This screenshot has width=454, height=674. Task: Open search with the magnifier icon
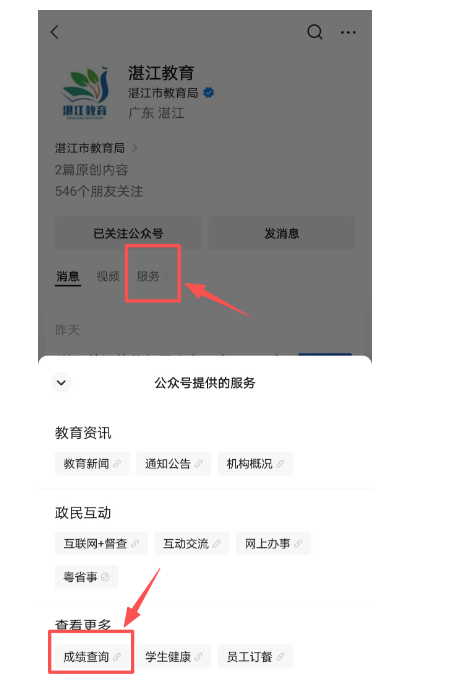point(315,32)
